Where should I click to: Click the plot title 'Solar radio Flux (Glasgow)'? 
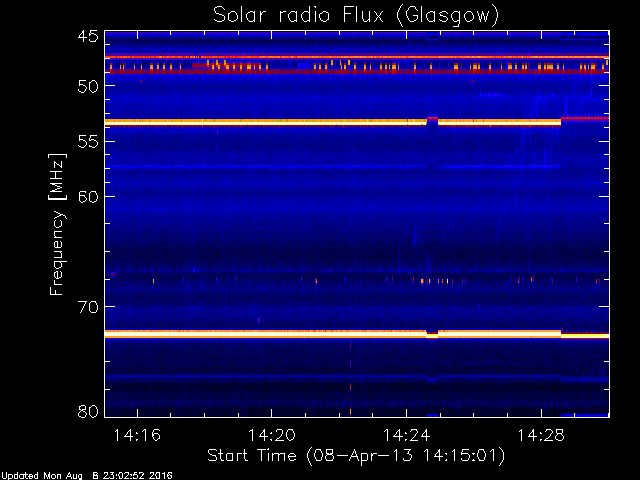tap(356, 16)
